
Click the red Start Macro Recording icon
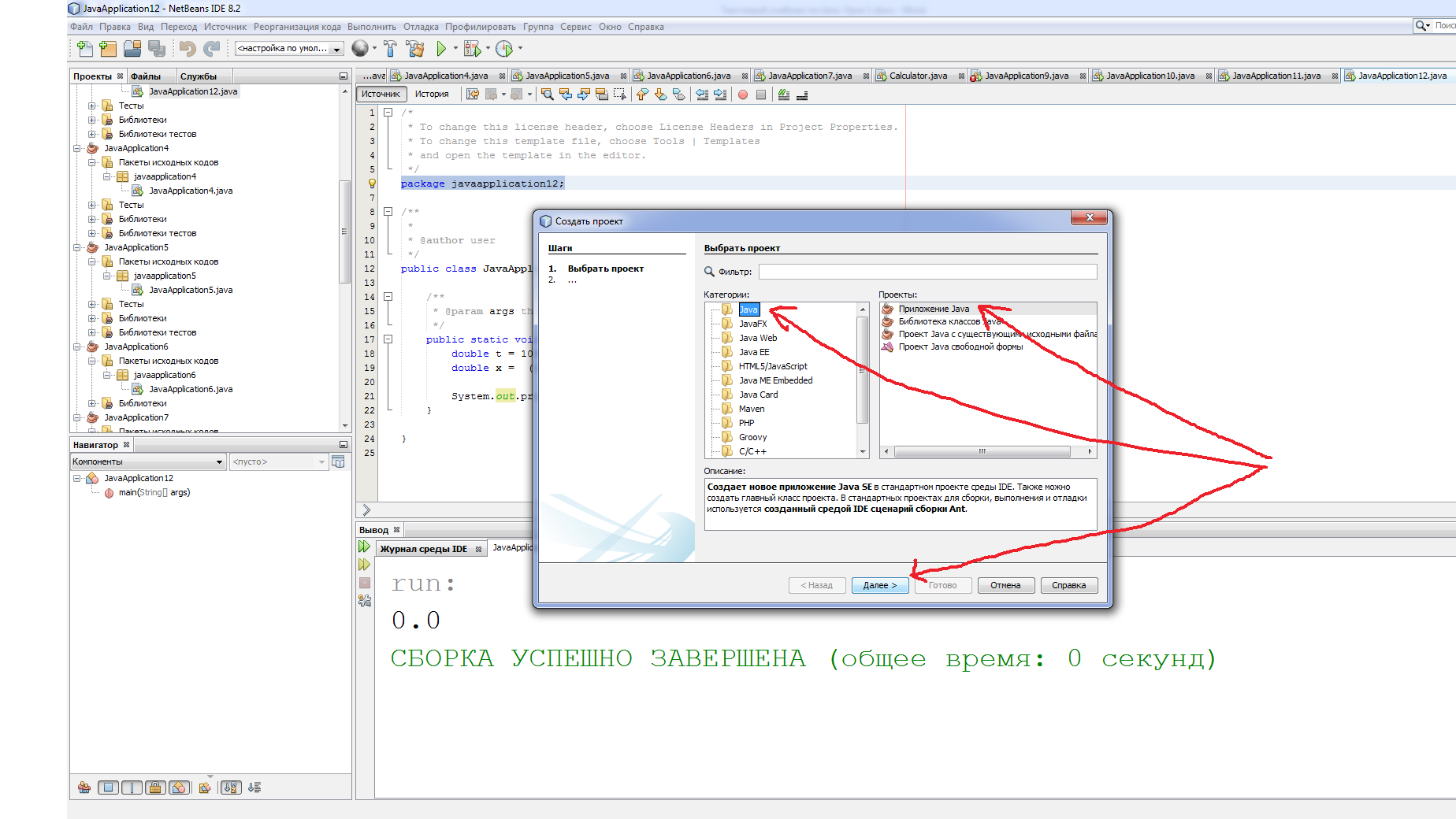[743, 94]
